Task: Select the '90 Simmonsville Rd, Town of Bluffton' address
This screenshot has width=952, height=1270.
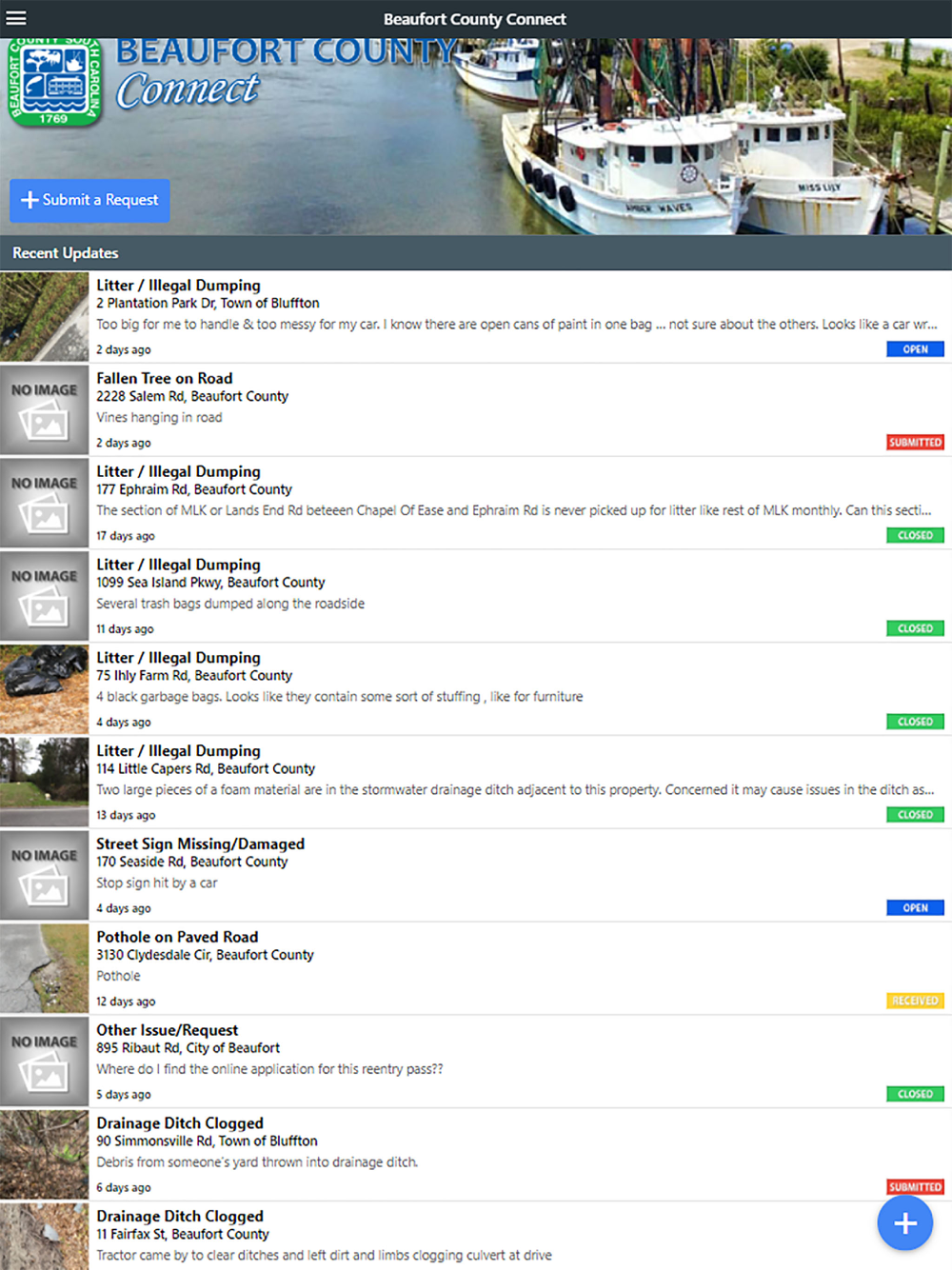Action: click(x=207, y=1141)
